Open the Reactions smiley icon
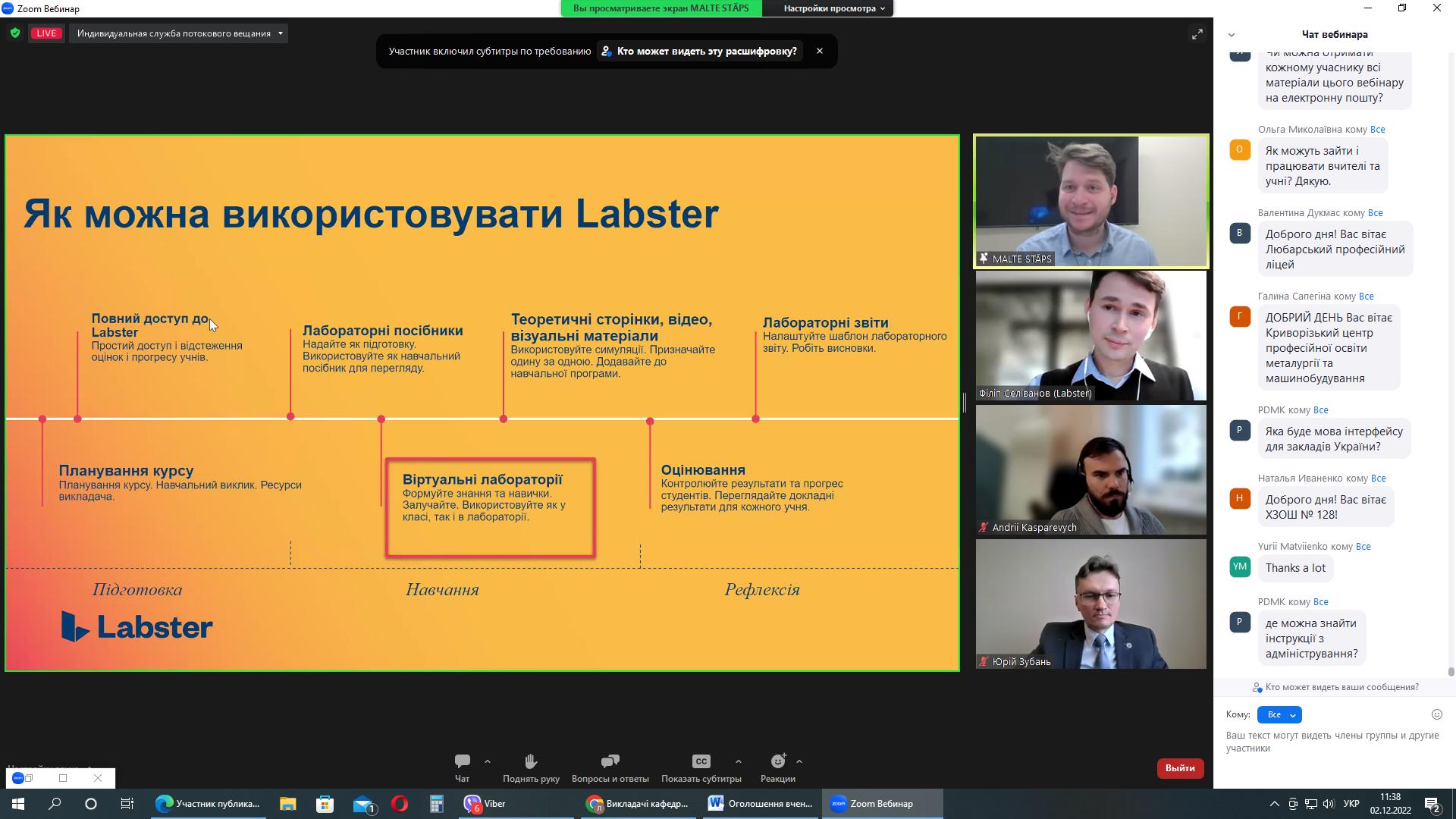The height and width of the screenshot is (819, 1456). click(x=777, y=761)
